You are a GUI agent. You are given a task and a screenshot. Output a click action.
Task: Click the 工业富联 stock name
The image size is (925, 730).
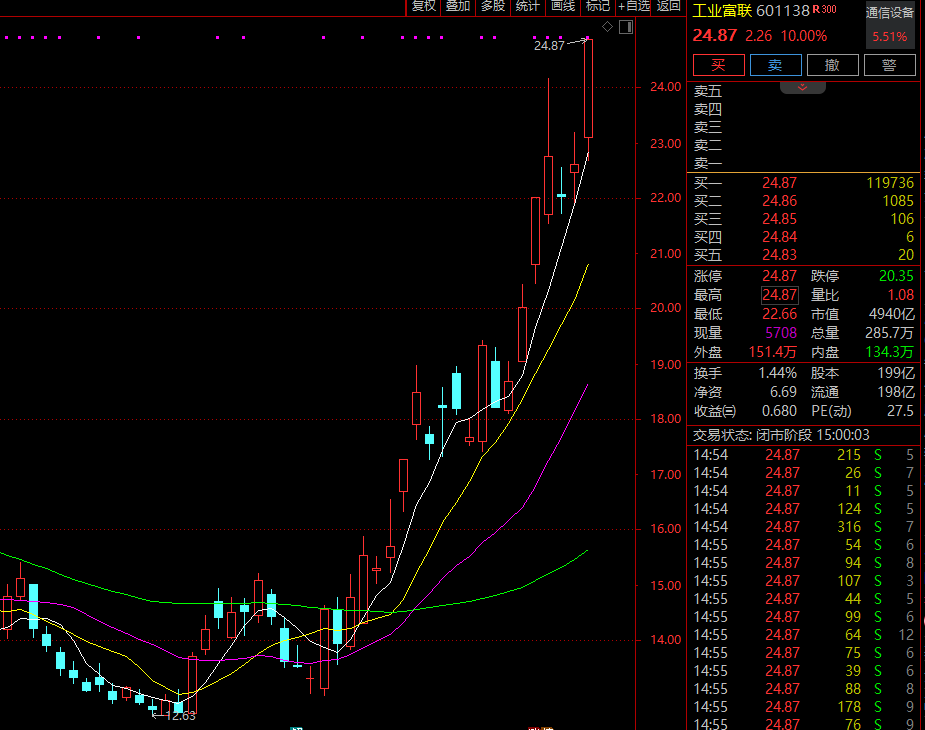722,11
